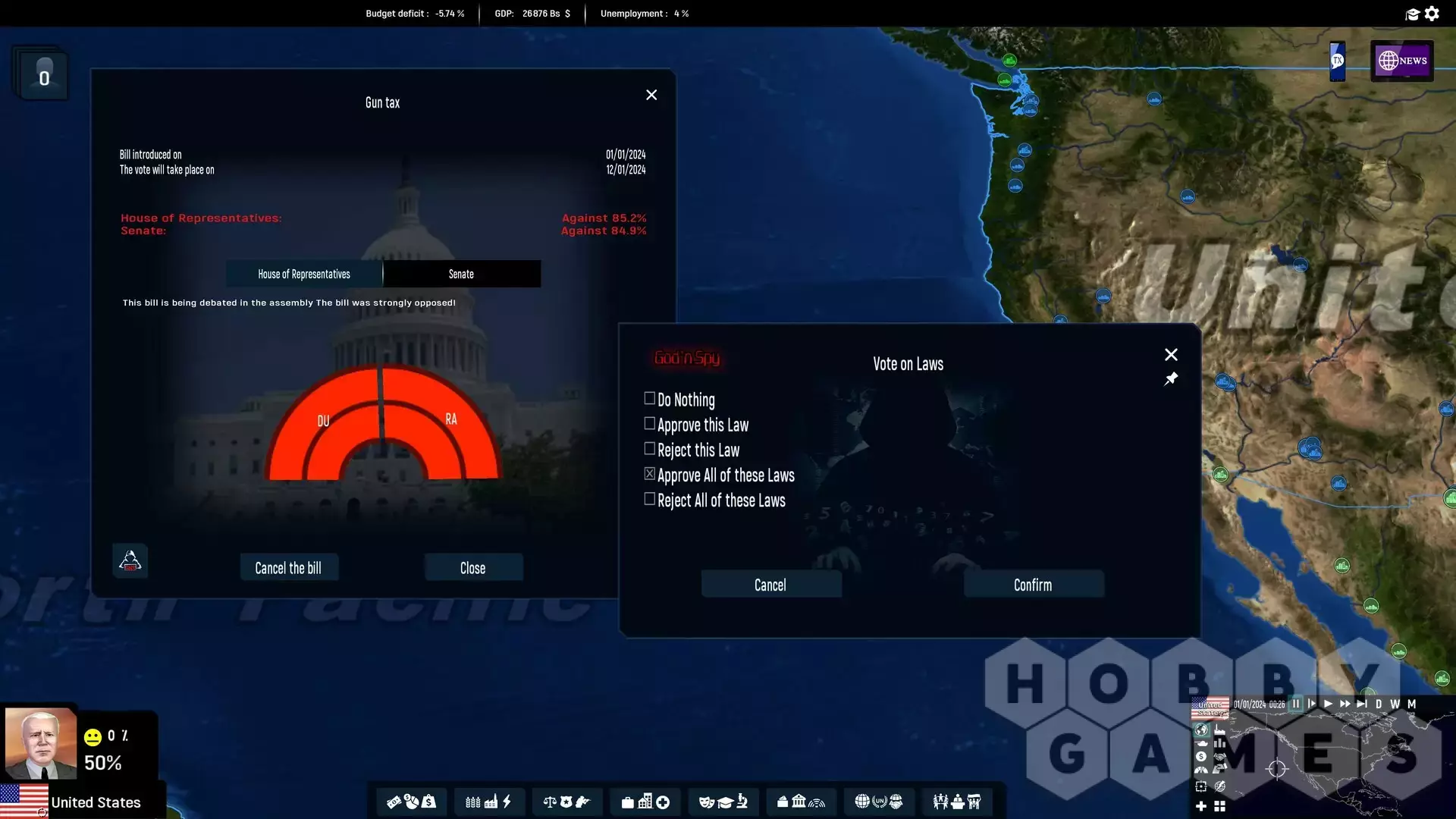The width and height of the screenshot is (1456, 819).
Task: Pin the Vote on Laws window
Action: coord(1171,378)
